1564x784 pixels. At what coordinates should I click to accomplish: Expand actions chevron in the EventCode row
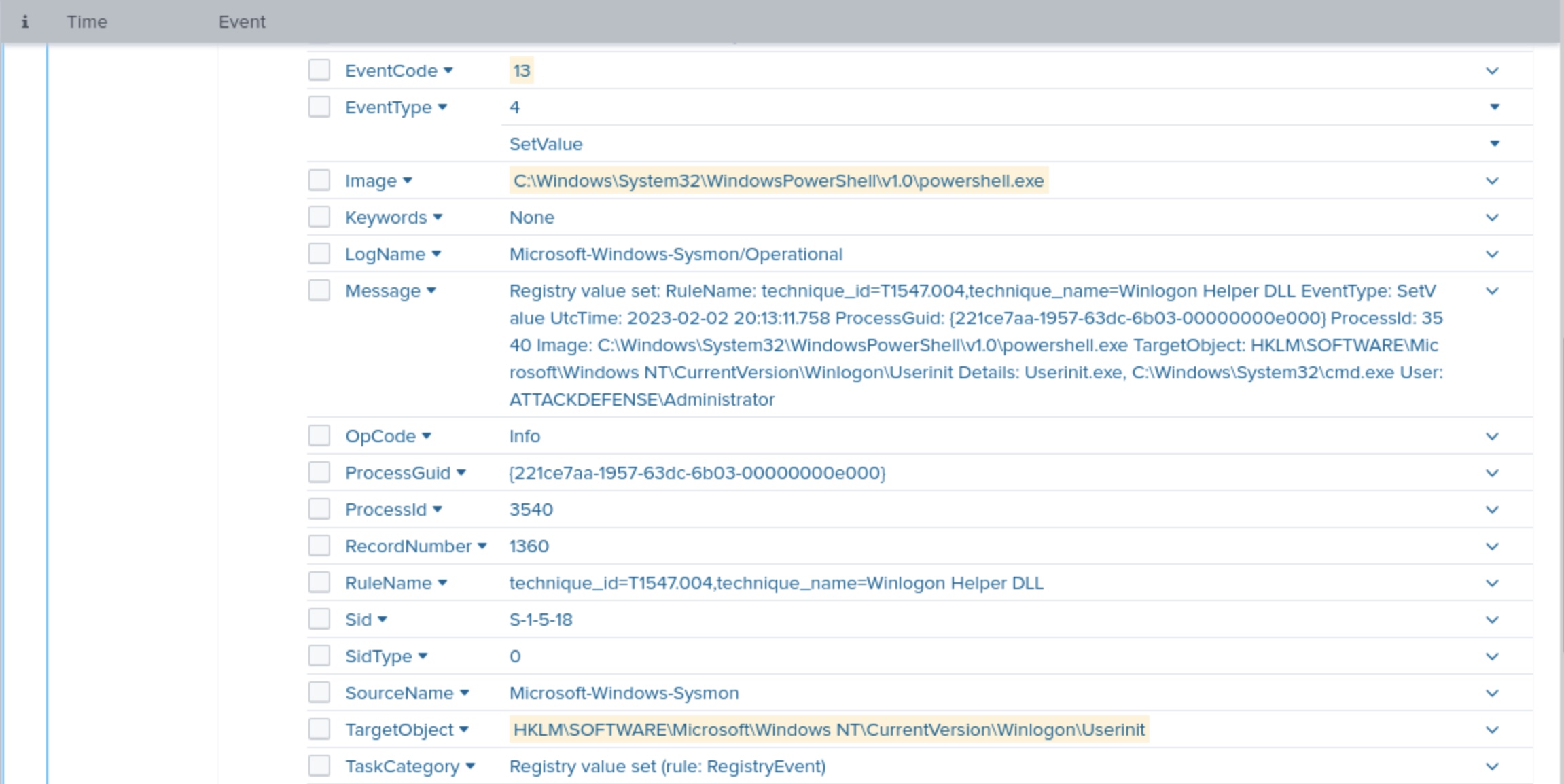click(x=1492, y=71)
